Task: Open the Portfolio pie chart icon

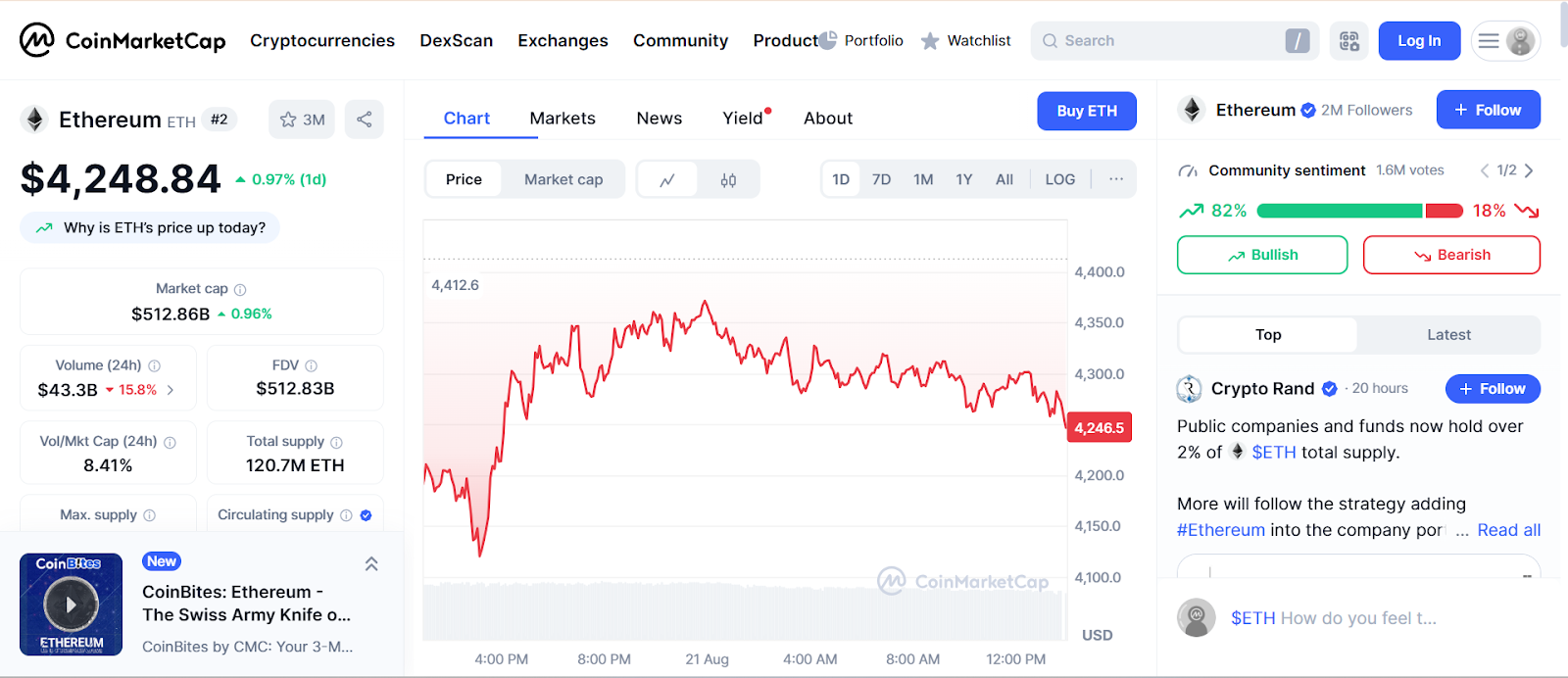Action: 828,40
